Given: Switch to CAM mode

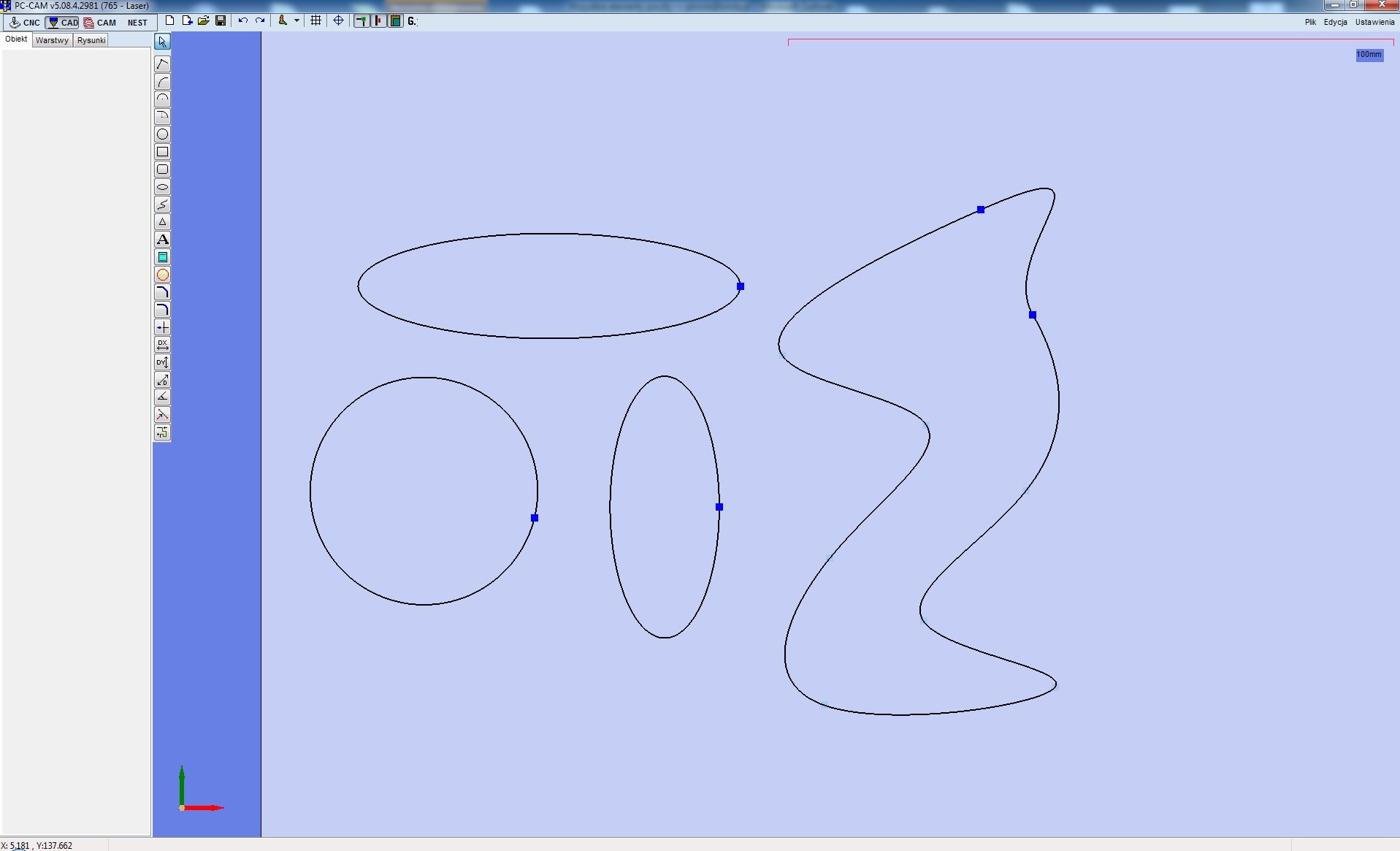Looking at the screenshot, I should tap(100, 23).
